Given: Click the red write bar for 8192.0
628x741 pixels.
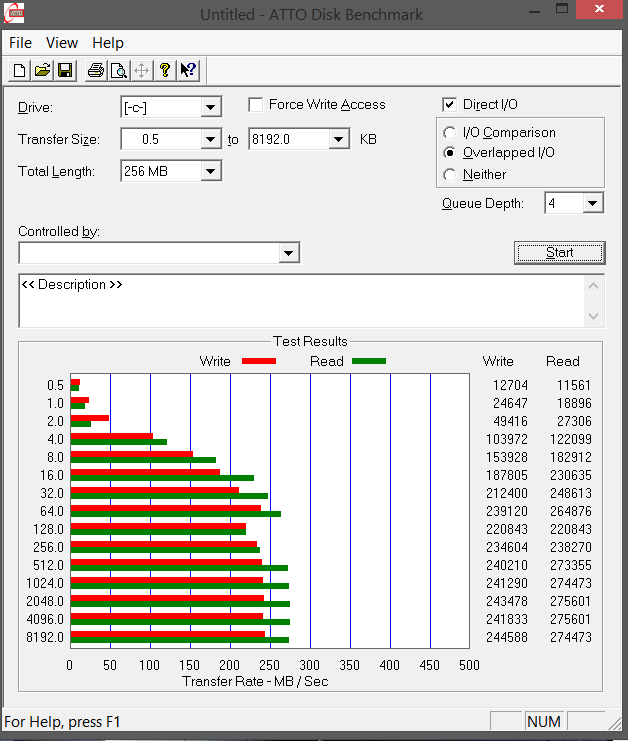Looking at the screenshot, I should pyautogui.click(x=168, y=634).
